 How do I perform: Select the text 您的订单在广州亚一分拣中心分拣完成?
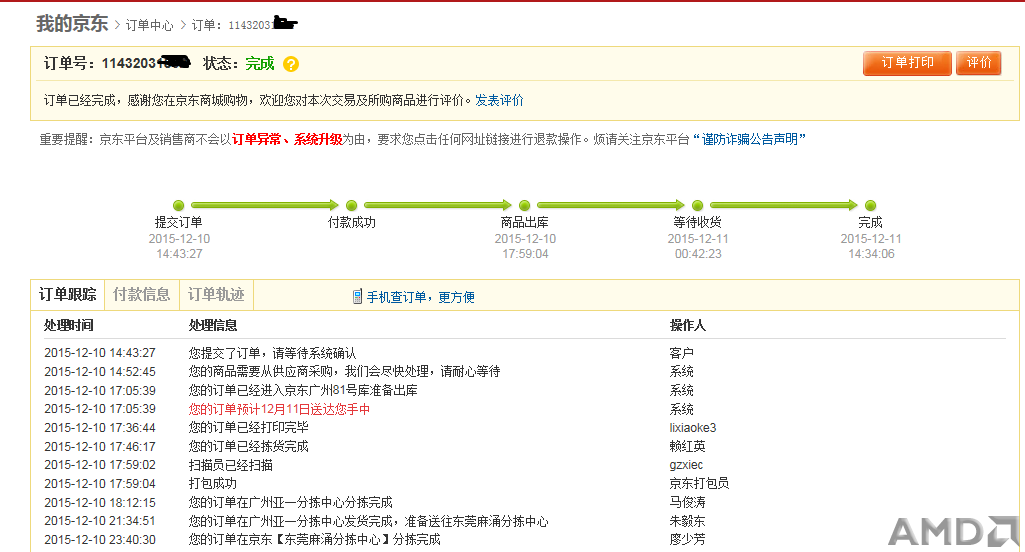coord(291,502)
